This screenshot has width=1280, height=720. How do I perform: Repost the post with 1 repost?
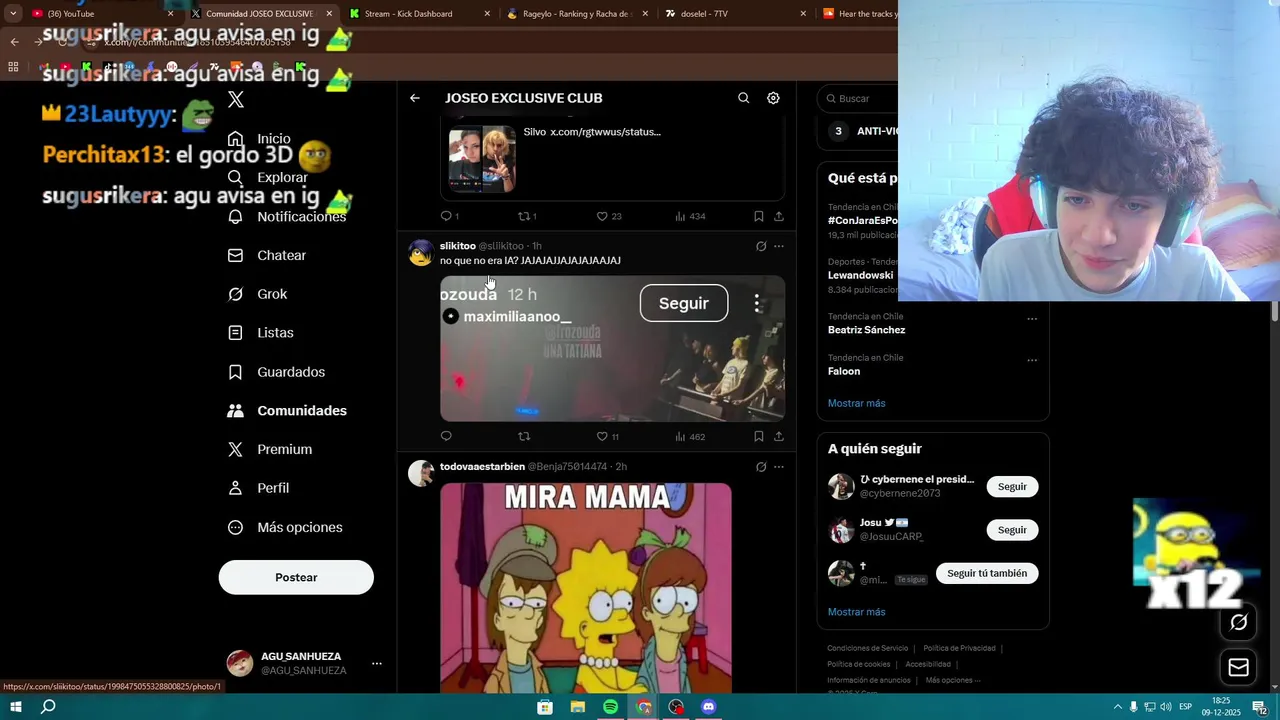(x=527, y=216)
